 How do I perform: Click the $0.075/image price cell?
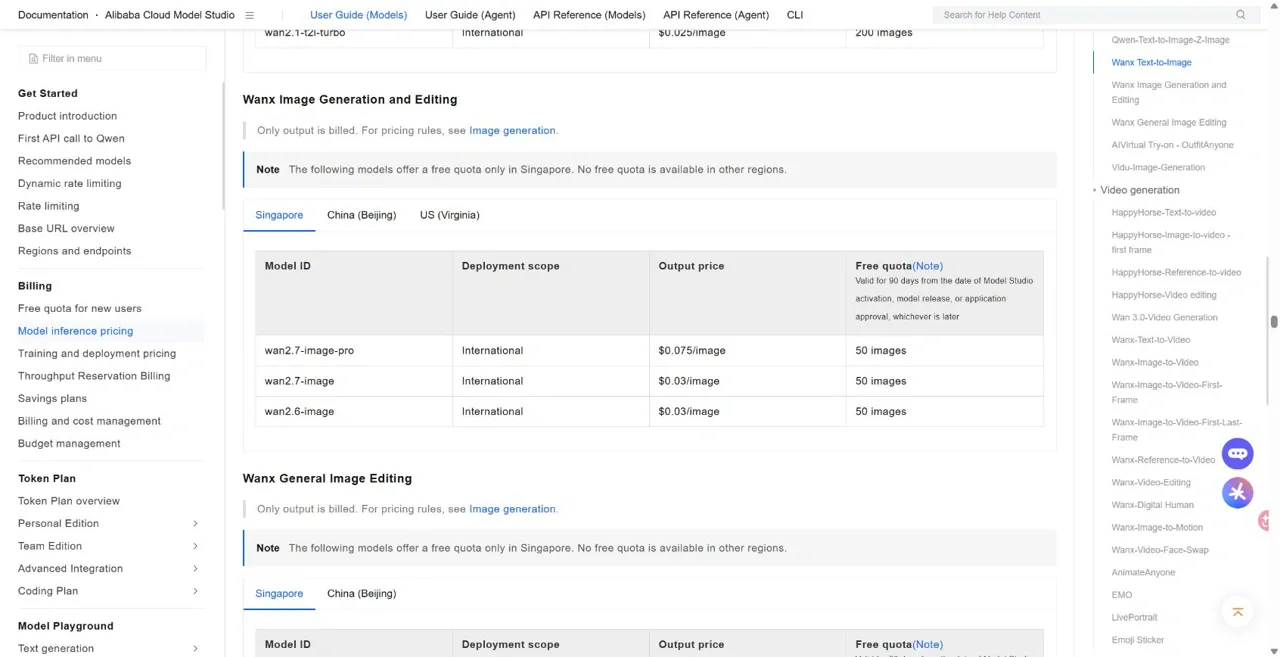click(748, 351)
